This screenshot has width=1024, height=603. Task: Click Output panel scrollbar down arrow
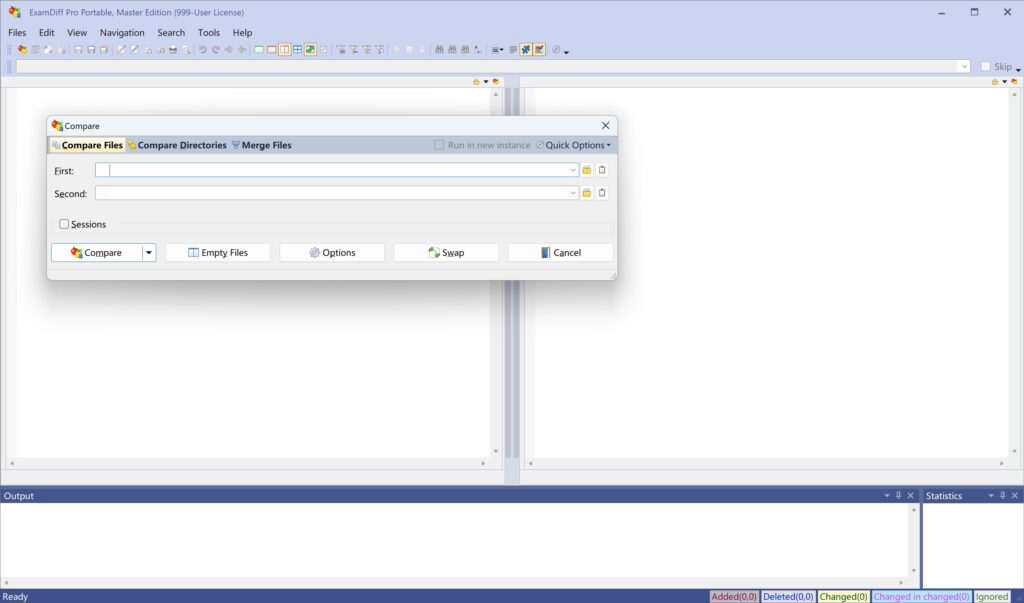click(x=914, y=570)
